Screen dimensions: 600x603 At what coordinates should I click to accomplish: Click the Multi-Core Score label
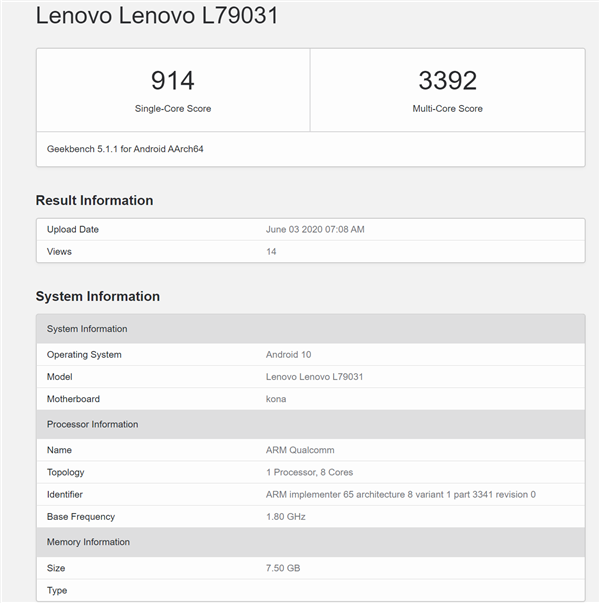coord(447,108)
